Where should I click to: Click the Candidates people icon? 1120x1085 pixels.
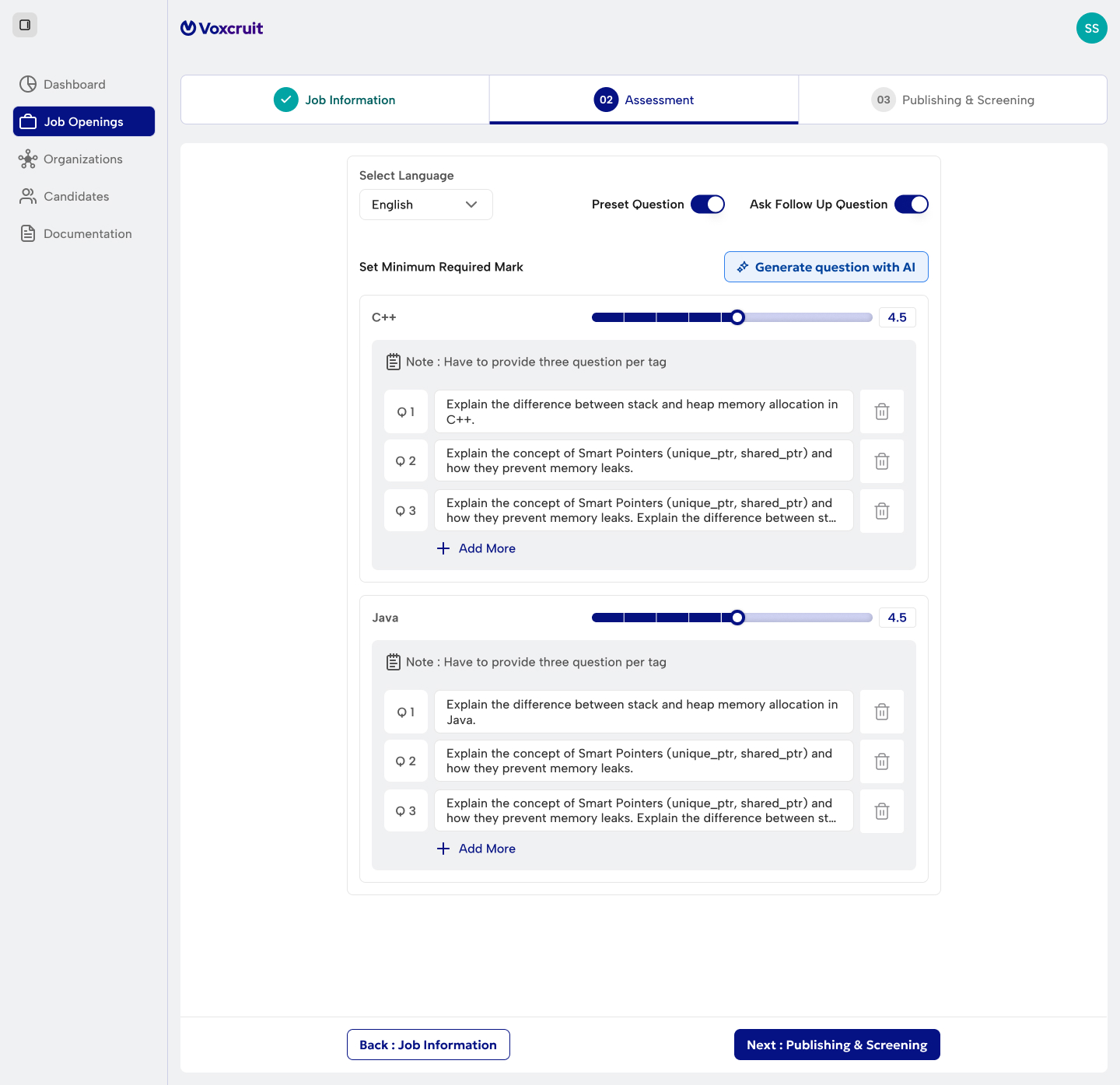(28, 196)
